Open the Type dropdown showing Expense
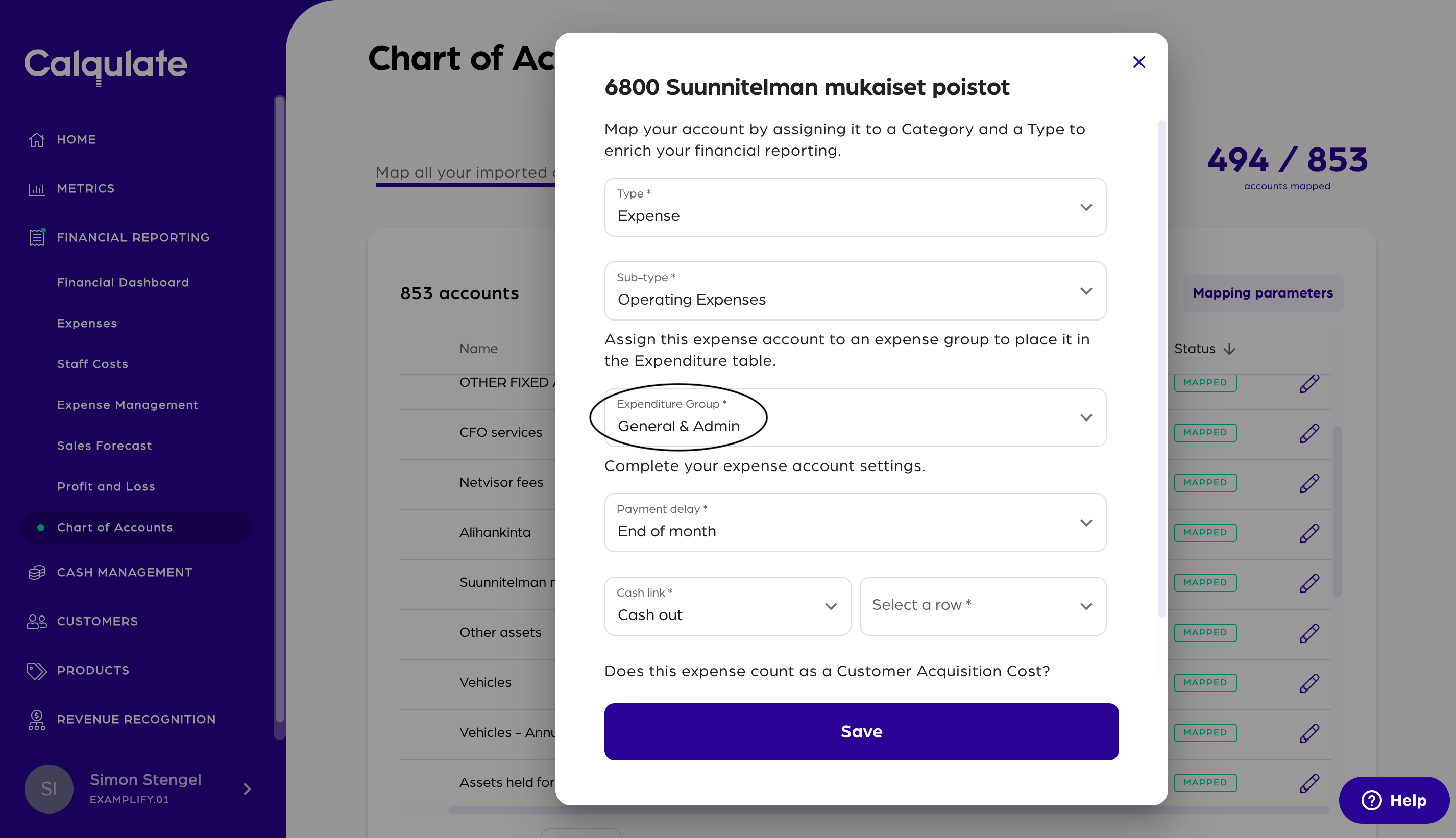Screen dimensions: 1456x838 [855, 207]
